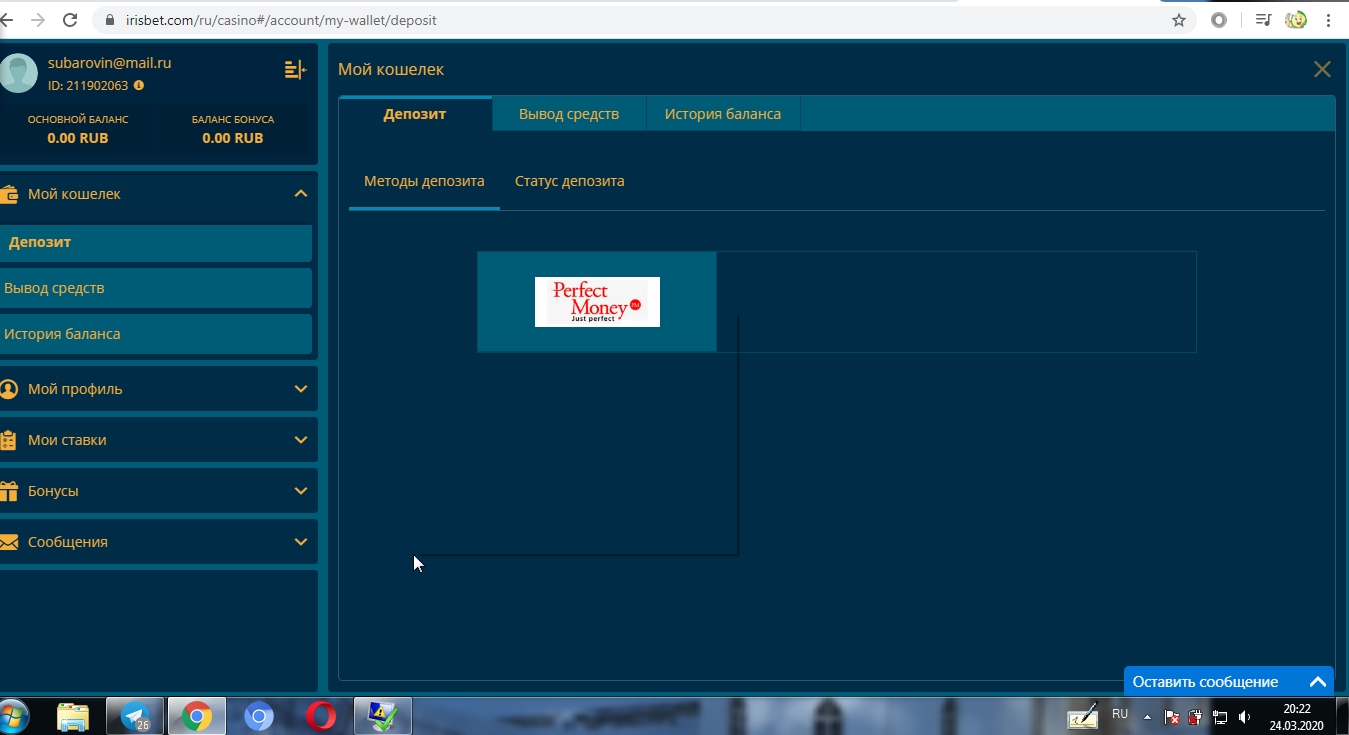
Task: Expand the Оставить сообщение chat chevron
Action: [1317, 682]
